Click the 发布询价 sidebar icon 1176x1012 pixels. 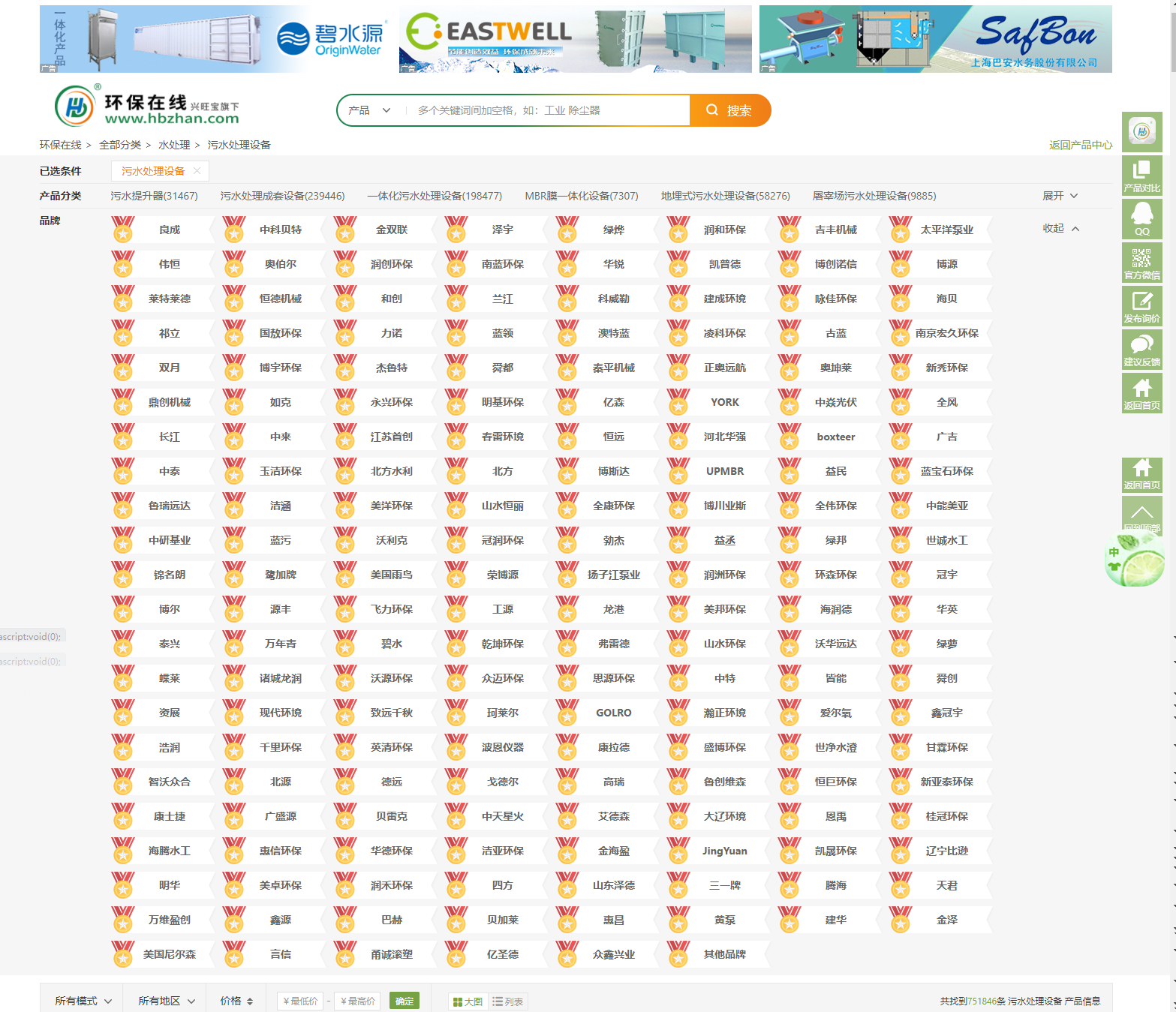click(x=1141, y=306)
